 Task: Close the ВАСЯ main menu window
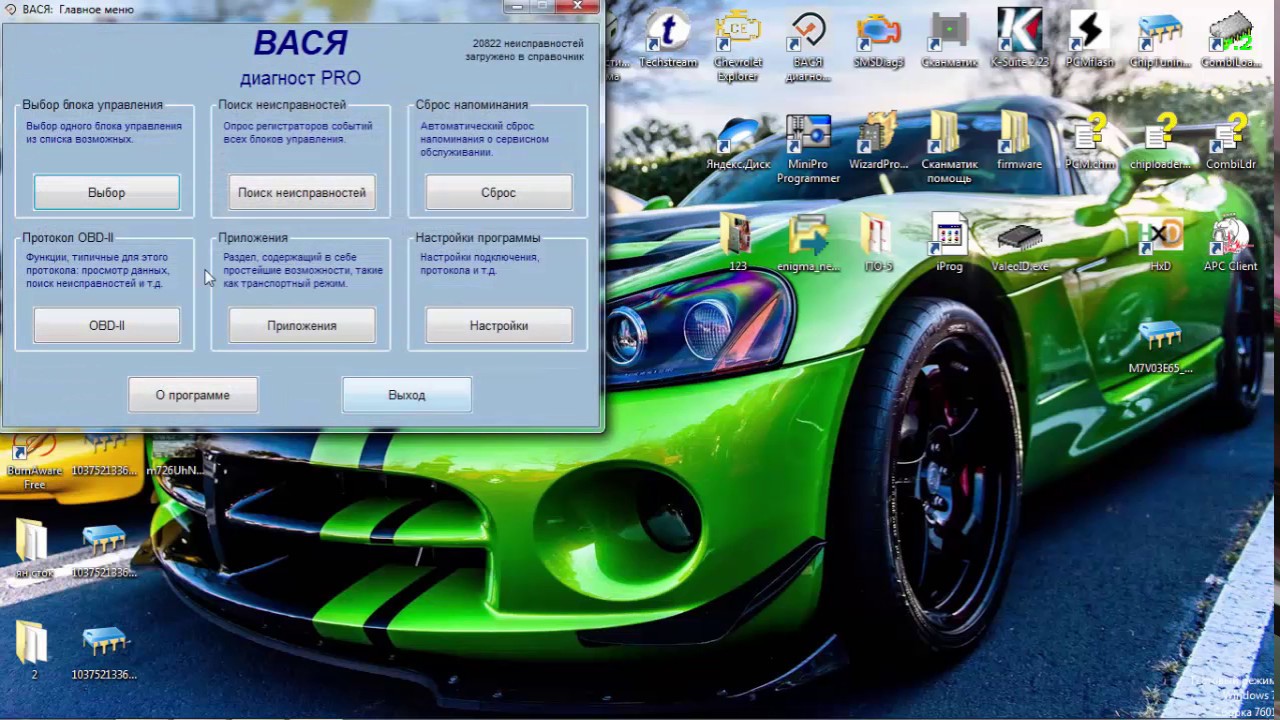[x=578, y=7]
